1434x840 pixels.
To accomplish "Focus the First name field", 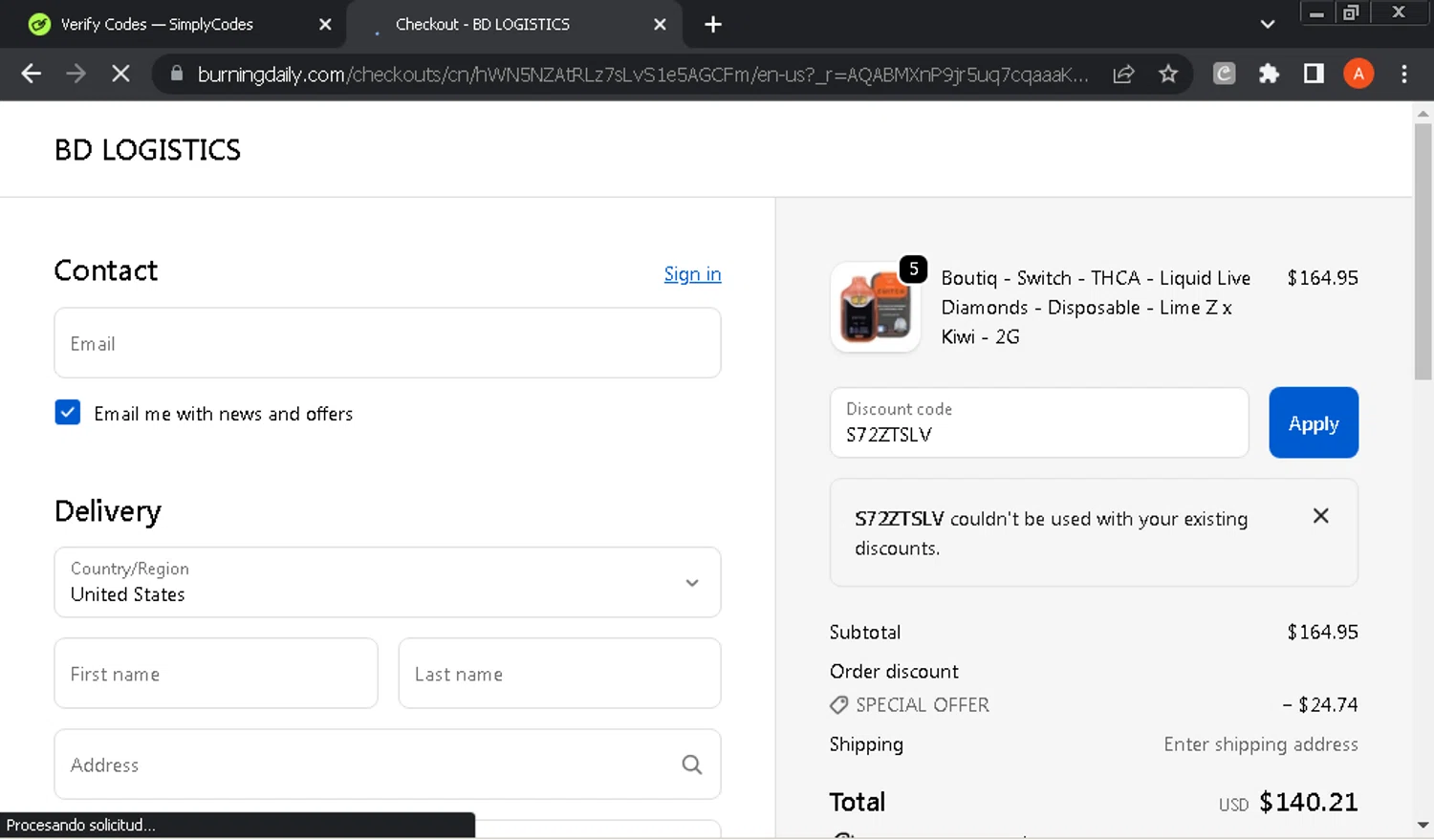I will point(216,674).
